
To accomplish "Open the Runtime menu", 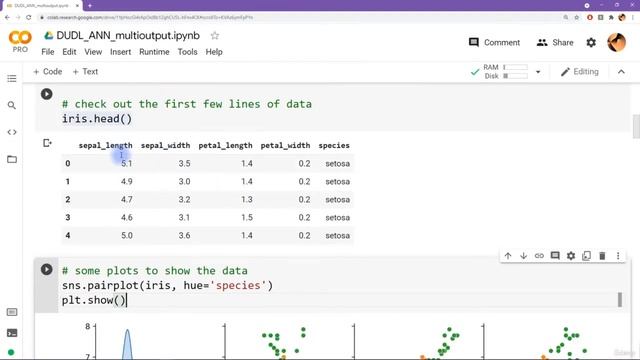I will tap(154, 52).
